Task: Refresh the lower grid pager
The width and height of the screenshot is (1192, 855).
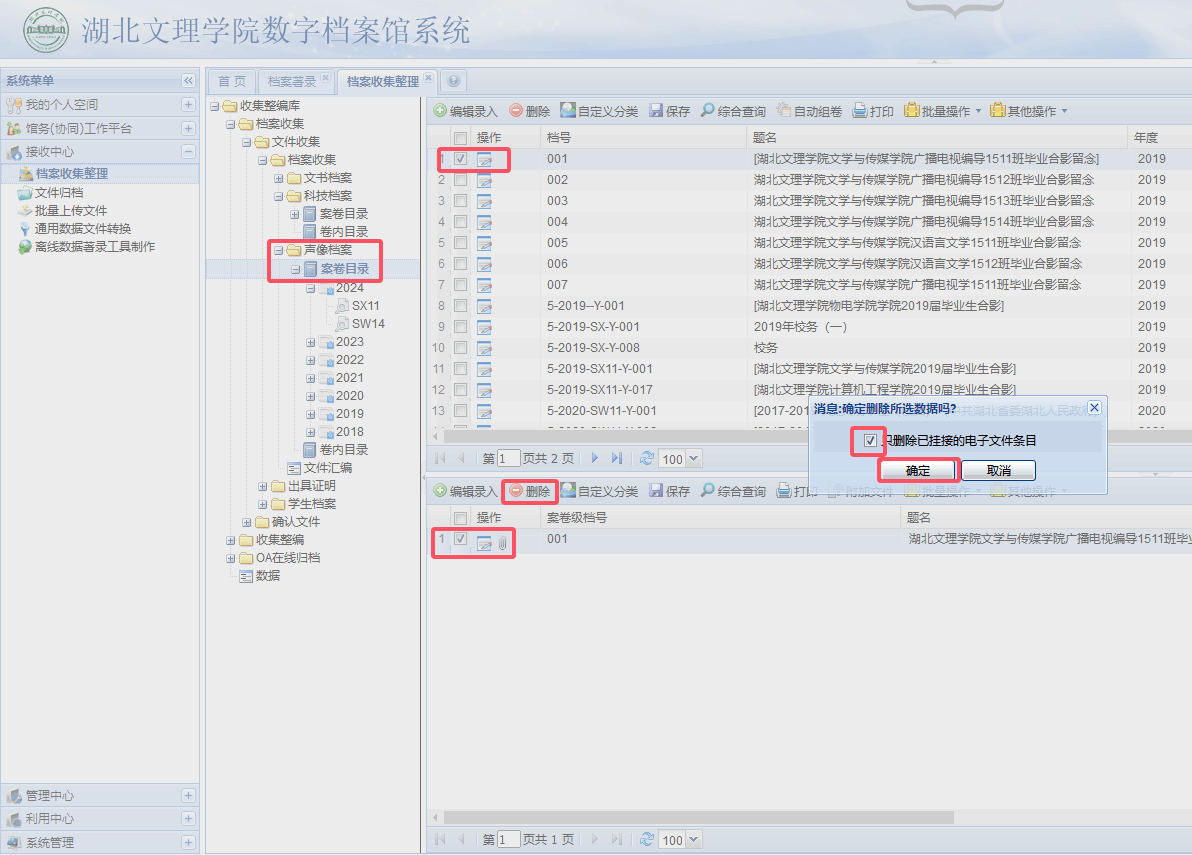Action: [x=647, y=839]
